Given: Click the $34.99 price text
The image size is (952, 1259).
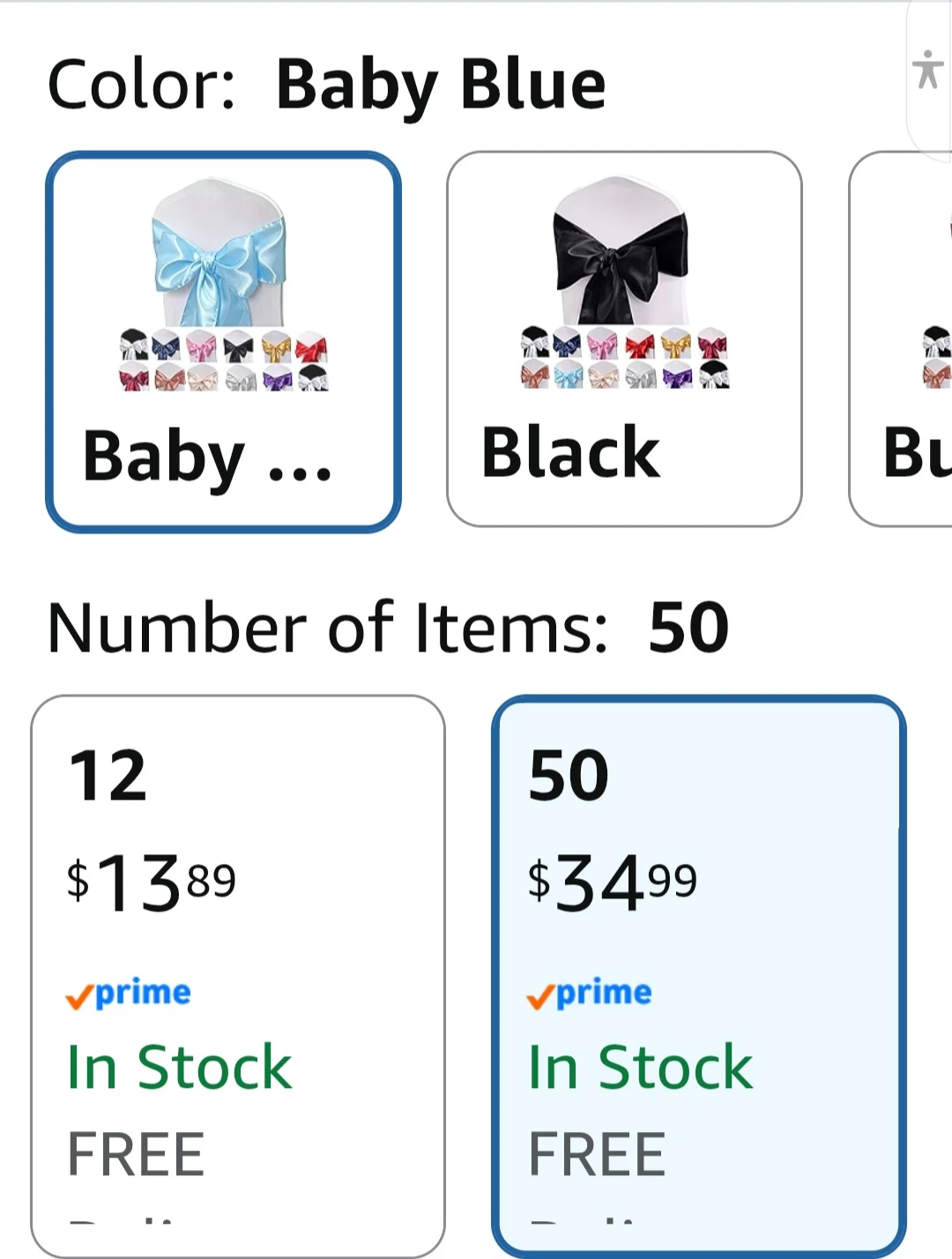Looking at the screenshot, I should point(613,883).
